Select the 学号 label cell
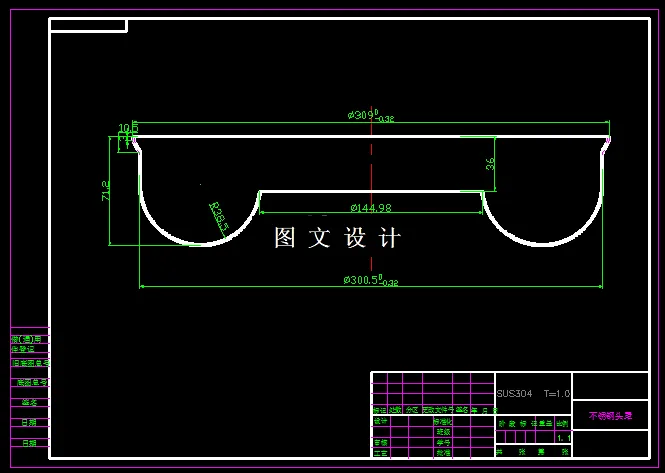The image size is (665, 473). (x=443, y=442)
